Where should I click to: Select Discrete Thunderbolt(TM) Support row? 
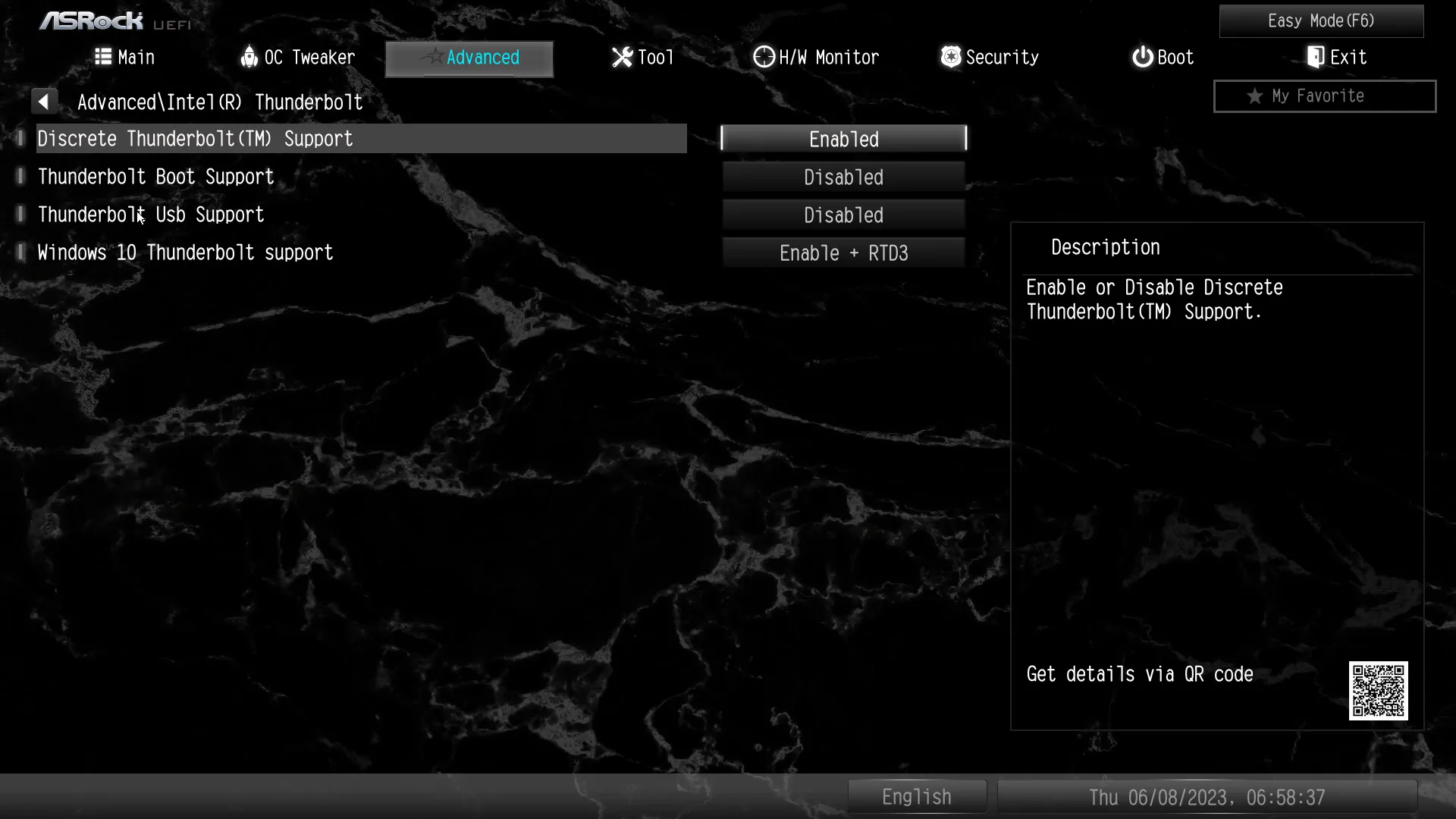pyautogui.click(x=362, y=139)
